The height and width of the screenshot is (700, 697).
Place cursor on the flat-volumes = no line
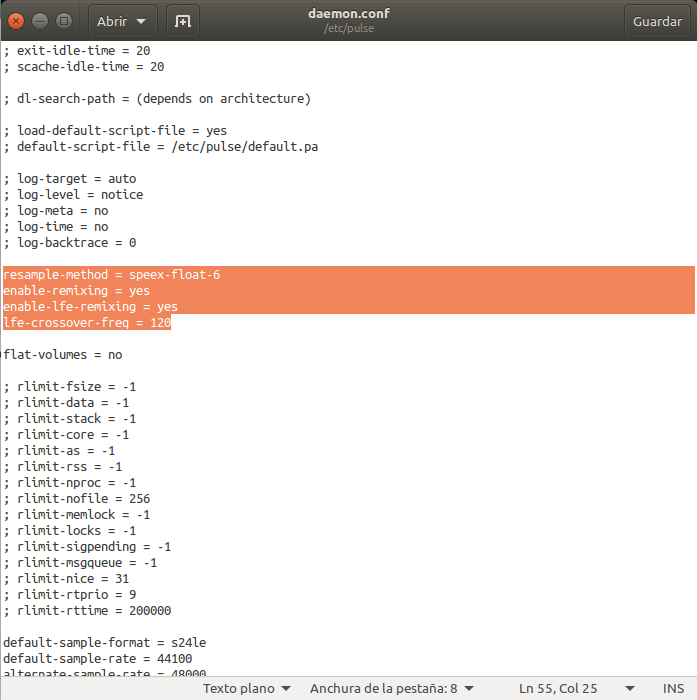point(63,355)
